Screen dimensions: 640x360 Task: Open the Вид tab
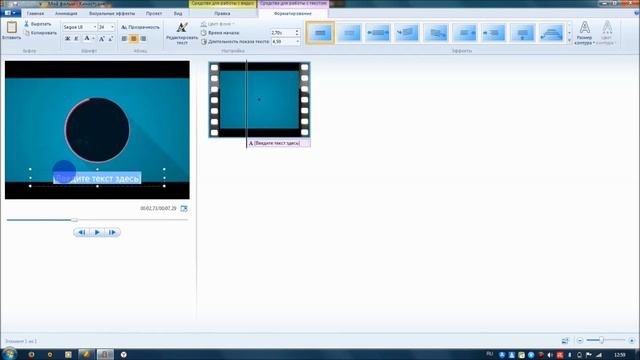pos(178,13)
